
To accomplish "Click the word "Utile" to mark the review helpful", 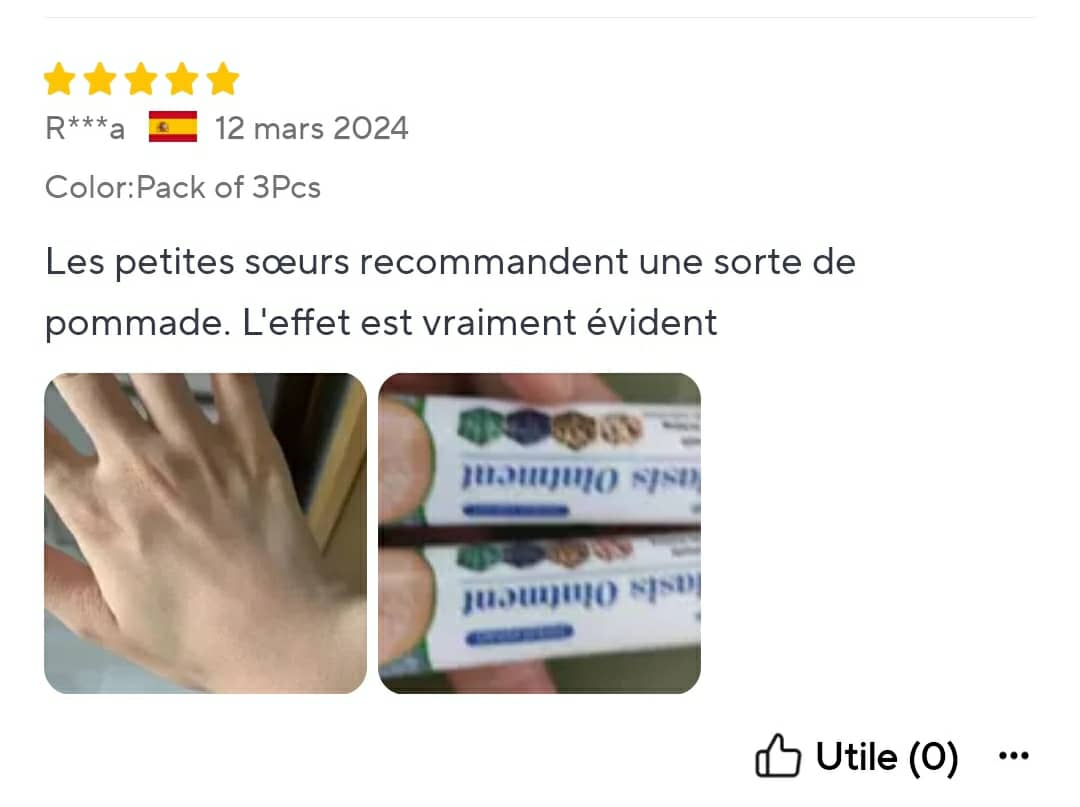I will [857, 756].
